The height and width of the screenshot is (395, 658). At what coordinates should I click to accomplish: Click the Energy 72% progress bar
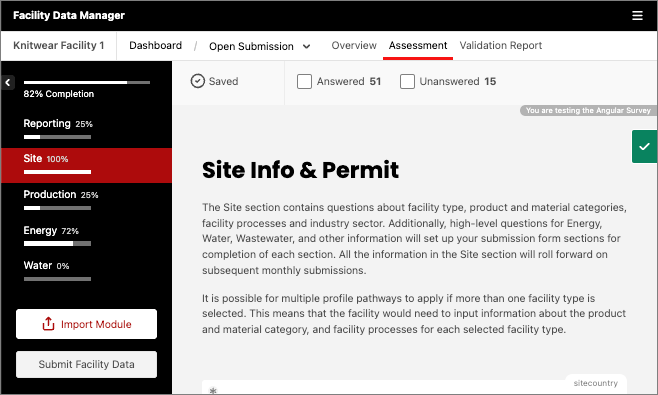tap(57, 243)
